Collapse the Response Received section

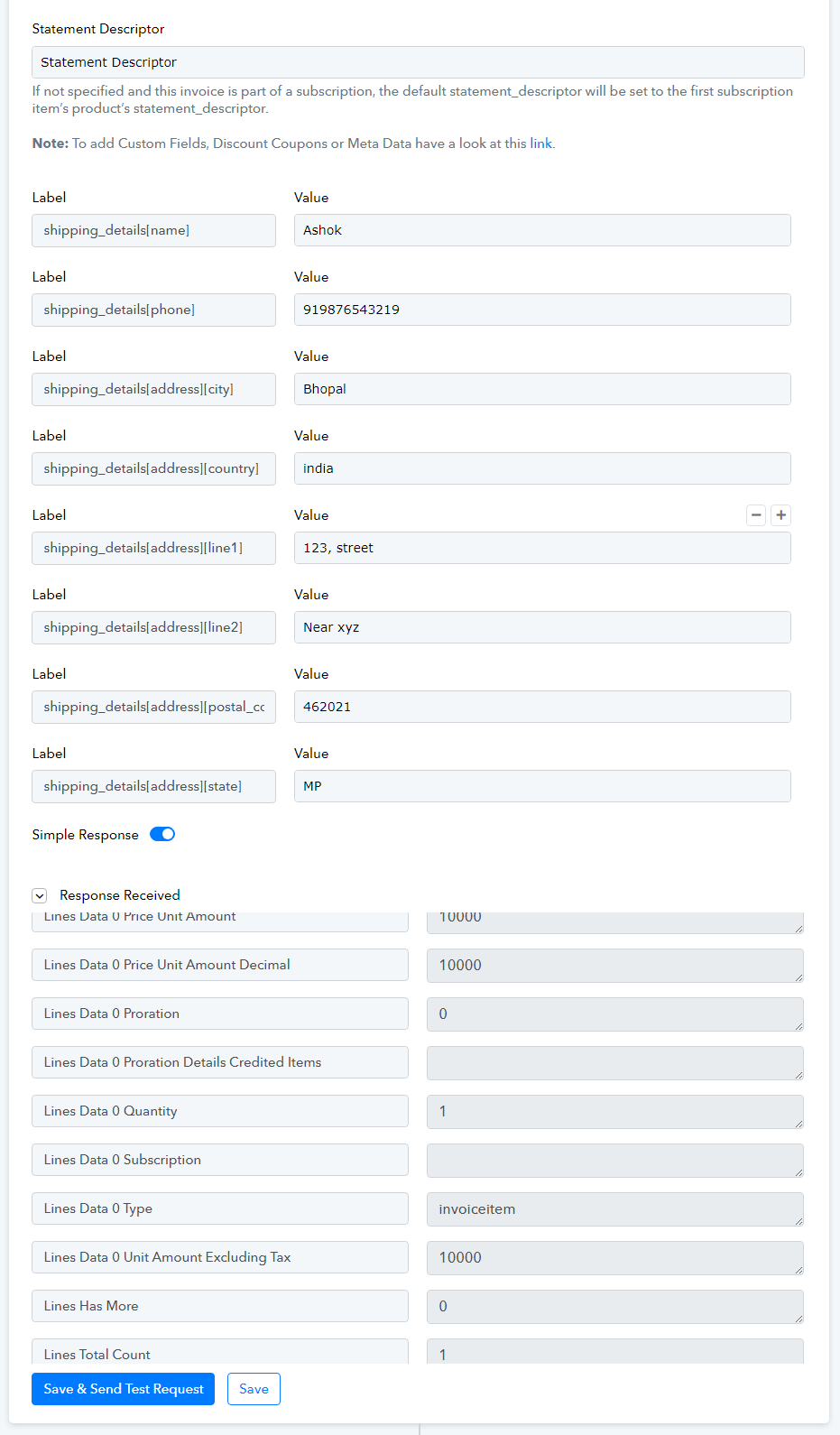40,895
